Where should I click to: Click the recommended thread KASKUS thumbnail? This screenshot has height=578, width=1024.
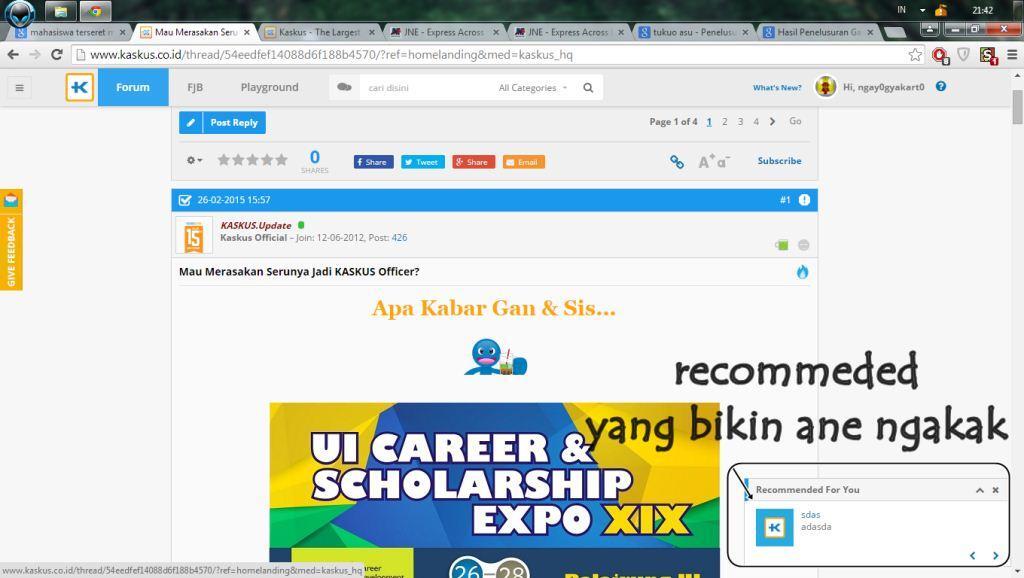click(x=775, y=527)
